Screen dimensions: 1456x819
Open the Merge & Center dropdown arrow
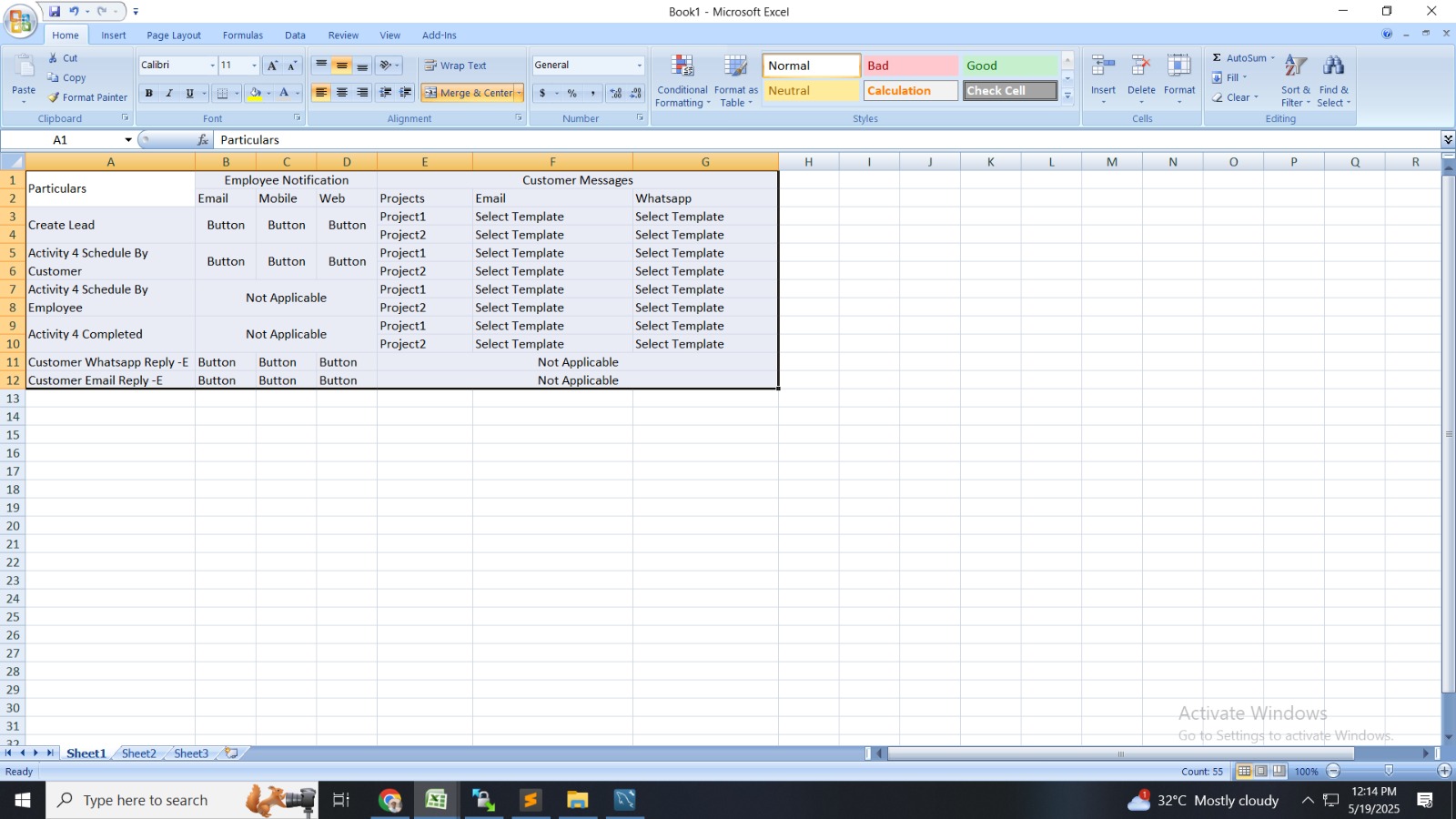[x=519, y=93]
